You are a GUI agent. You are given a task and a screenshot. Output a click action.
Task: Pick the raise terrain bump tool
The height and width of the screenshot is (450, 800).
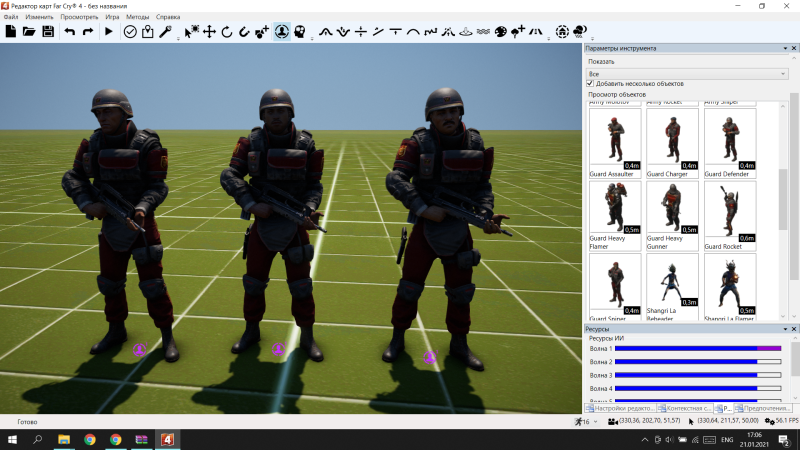[326, 32]
